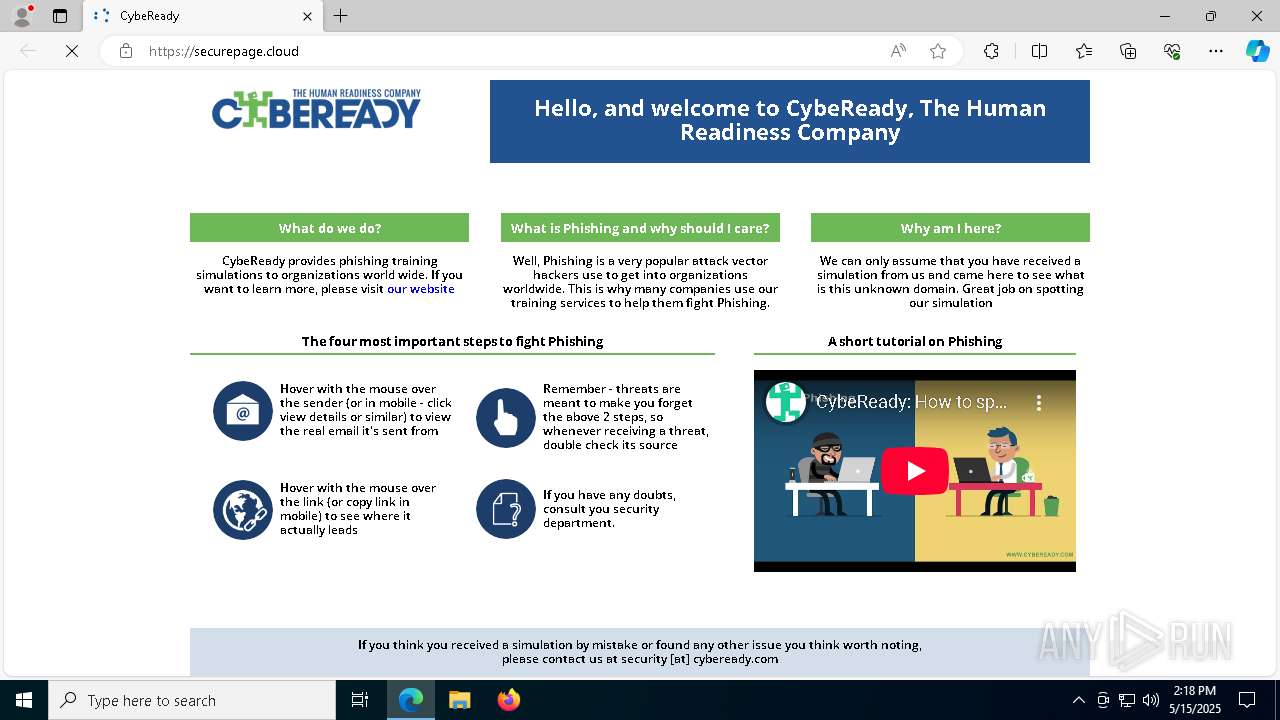Click the address bar URL
The width and height of the screenshot is (1280, 720).
[224, 51]
